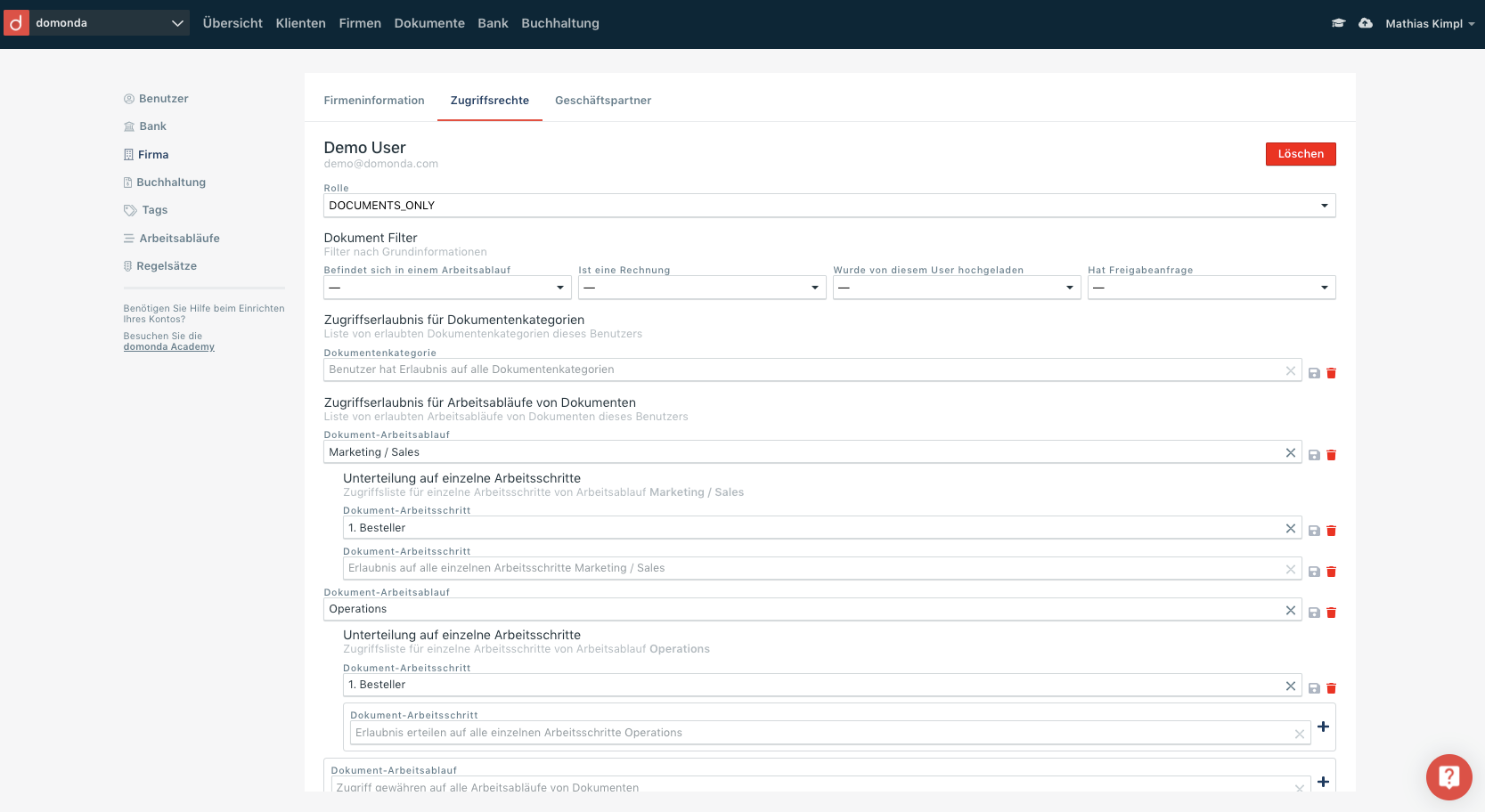Image resolution: width=1485 pixels, height=812 pixels.
Task: Expand the 'Ist eine Rechnung' filter dropdown
Action: 701,288
